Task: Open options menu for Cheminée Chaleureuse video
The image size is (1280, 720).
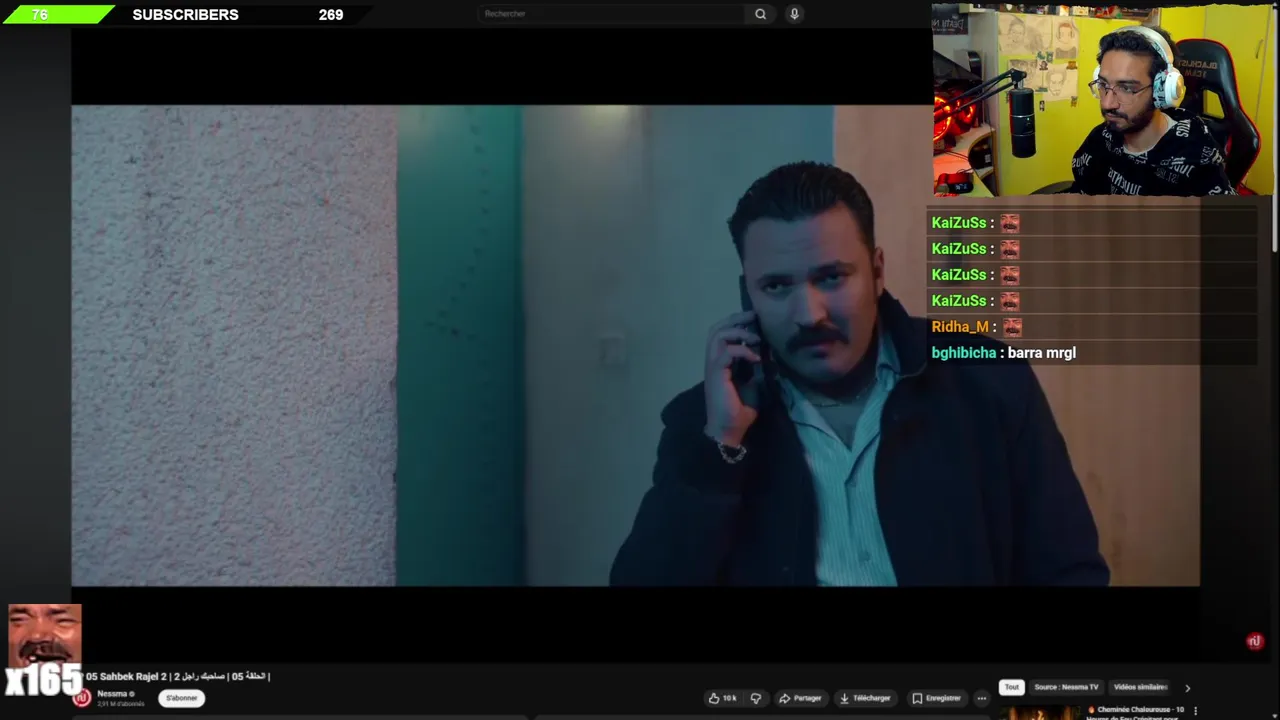Action: coord(1195,711)
